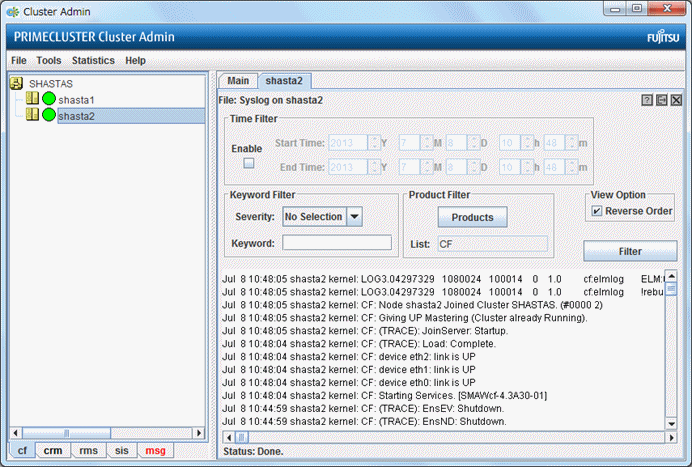Click the Filter button
The image size is (692, 467).
629,251
